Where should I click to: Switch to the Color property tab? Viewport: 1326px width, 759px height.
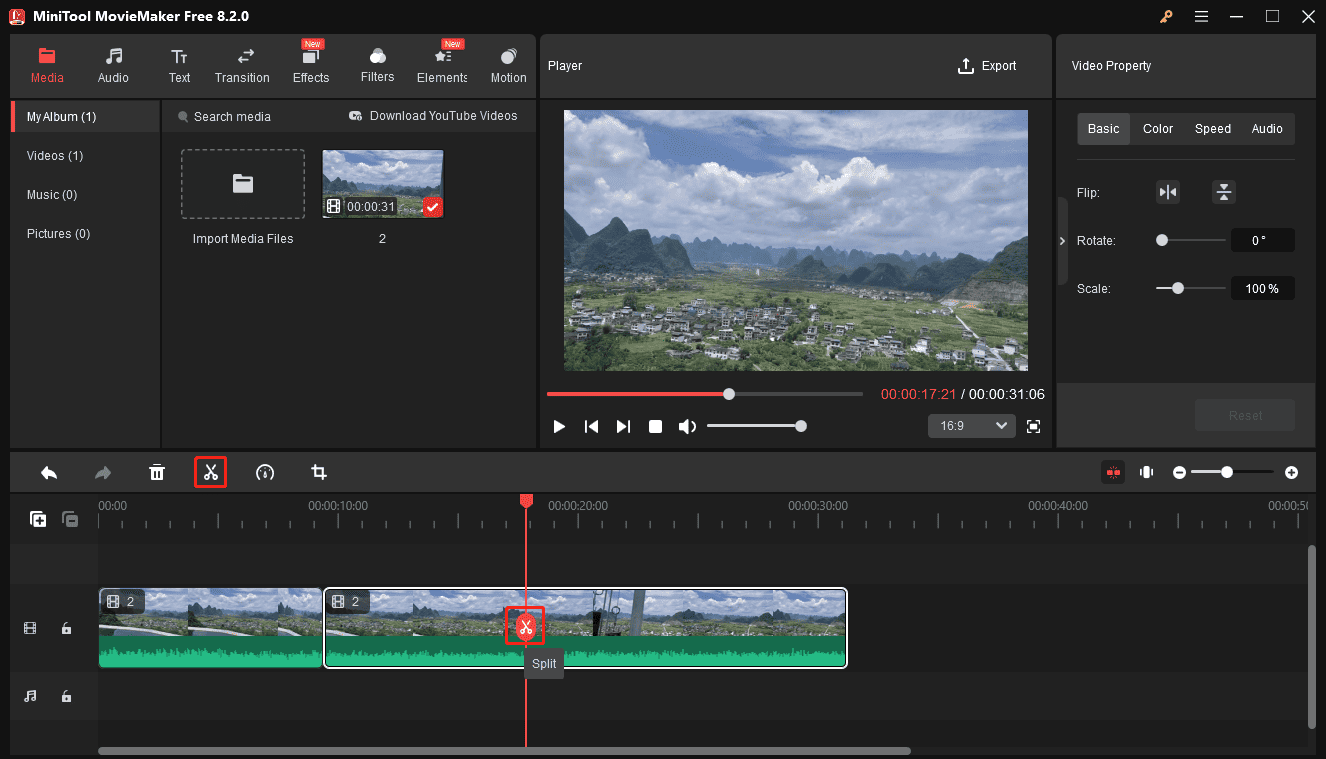click(1158, 129)
